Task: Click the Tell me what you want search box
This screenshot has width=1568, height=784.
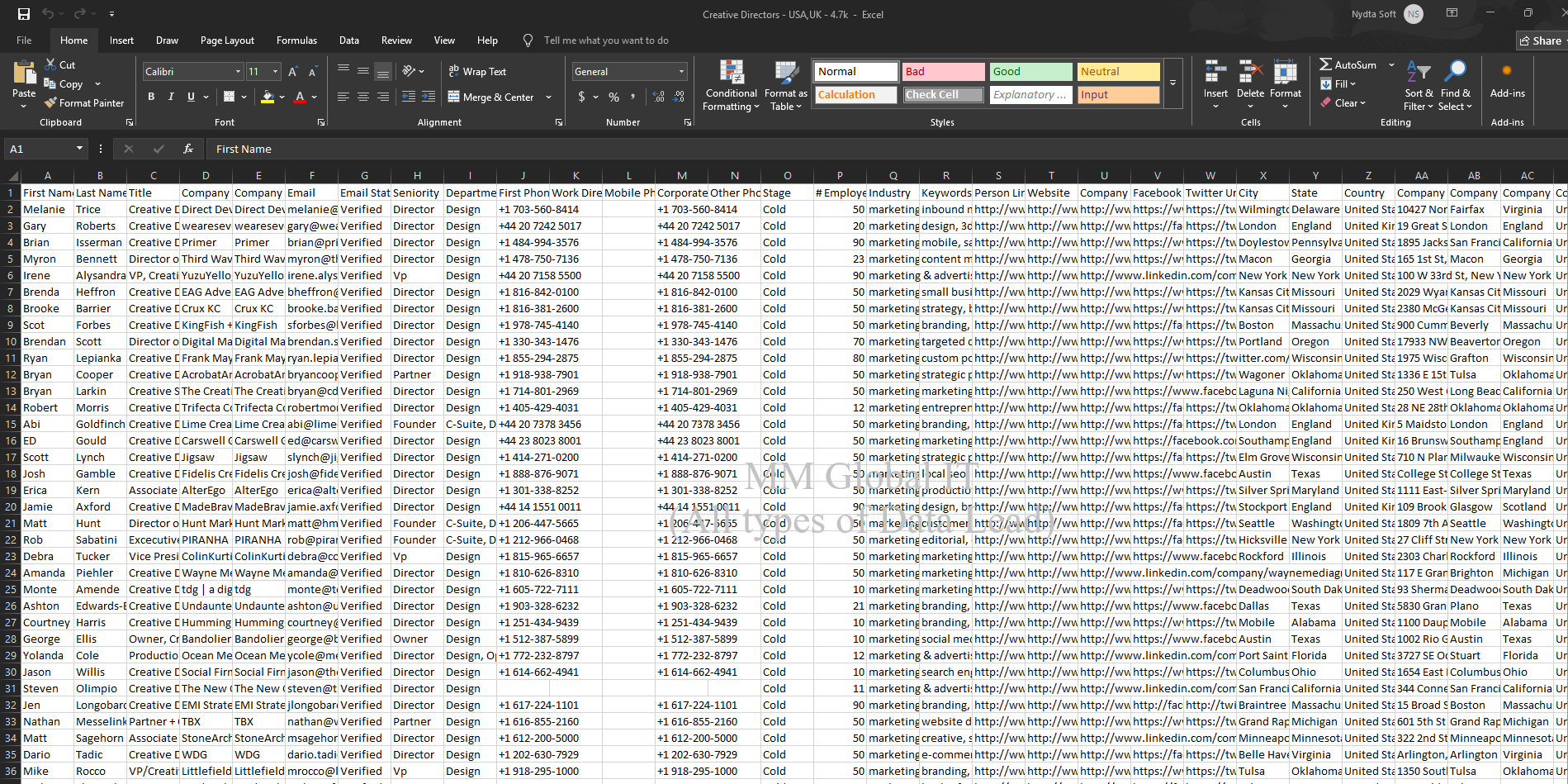Action: [x=605, y=40]
